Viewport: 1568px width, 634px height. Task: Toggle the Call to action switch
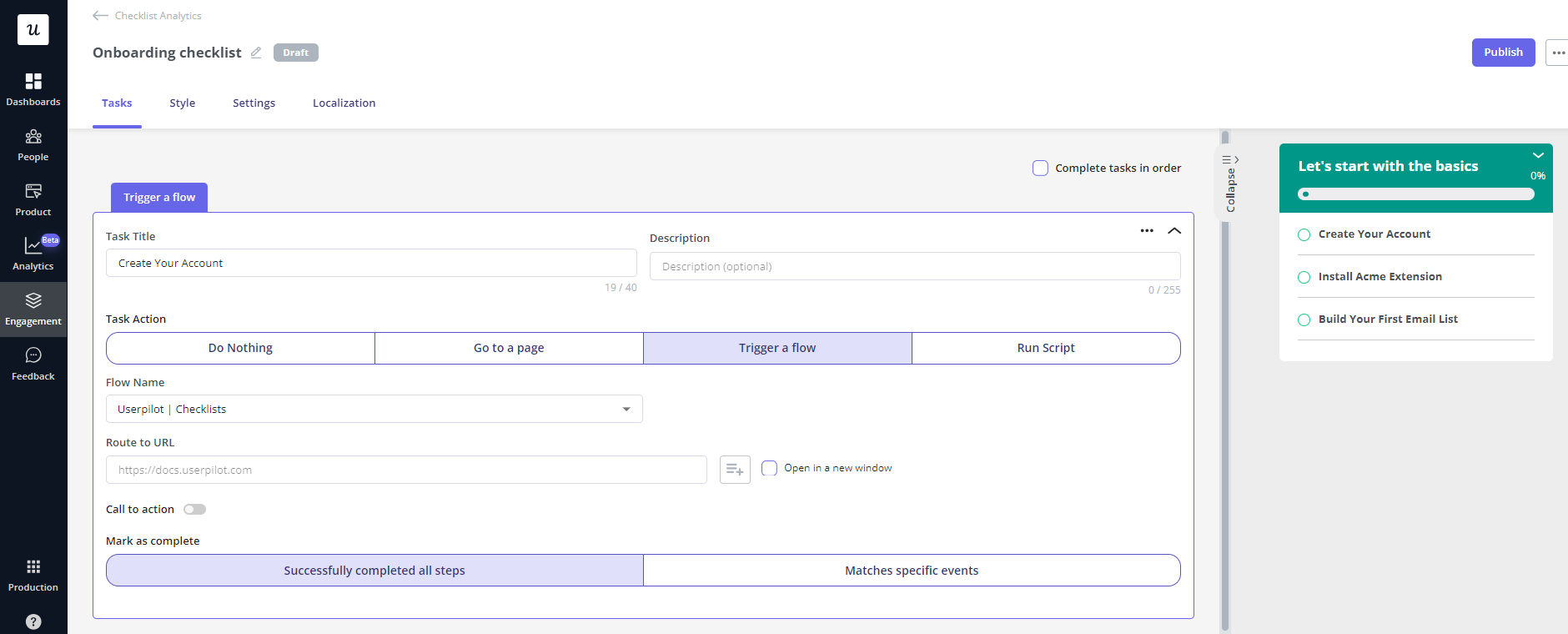(x=194, y=510)
